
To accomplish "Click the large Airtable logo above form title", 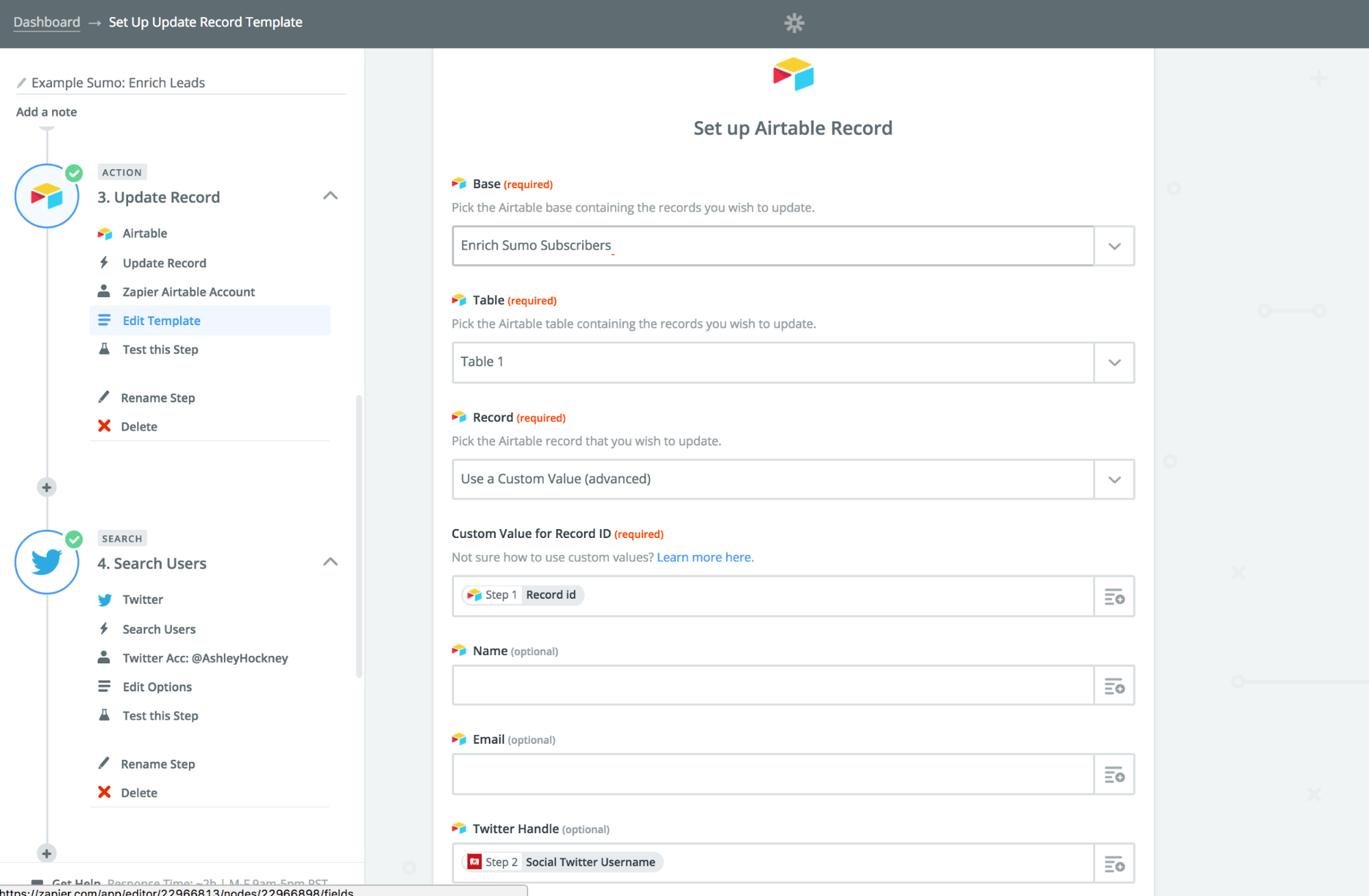I will [793, 75].
